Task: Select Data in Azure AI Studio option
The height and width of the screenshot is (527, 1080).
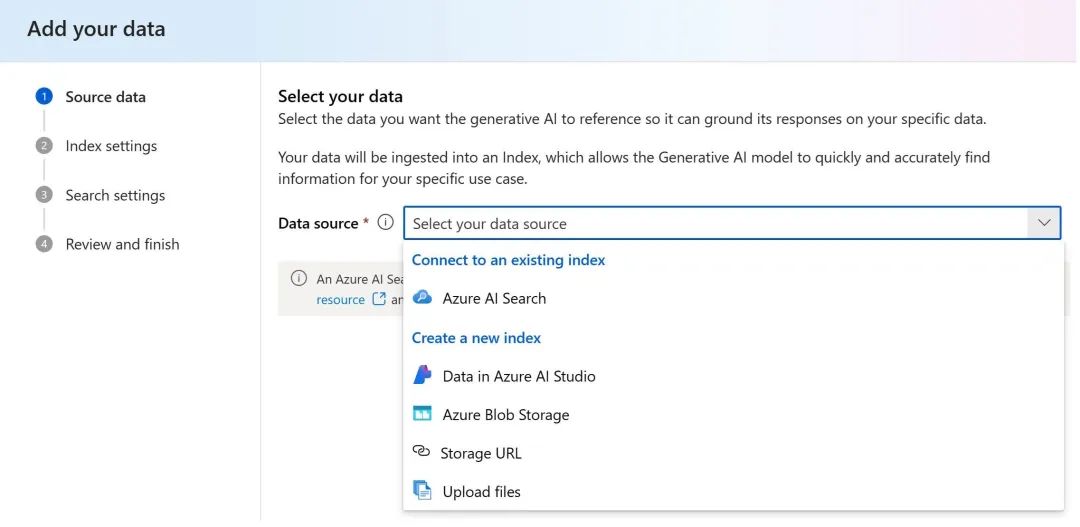Action: [519, 376]
